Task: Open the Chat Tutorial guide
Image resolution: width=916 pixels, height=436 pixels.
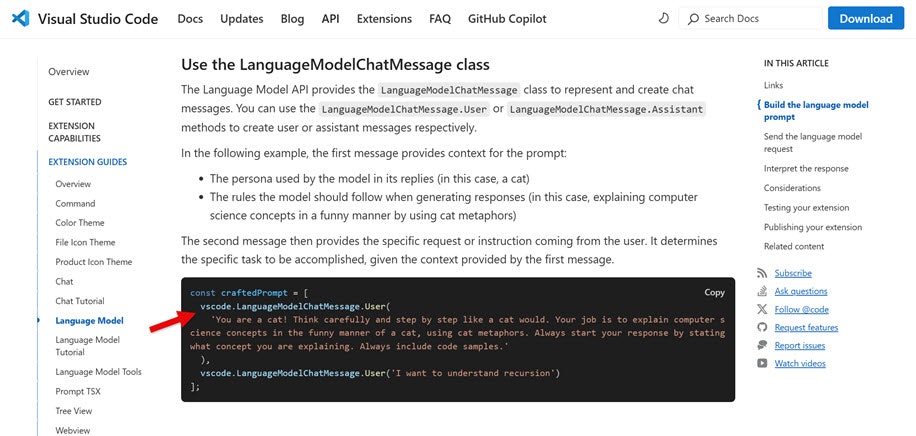Action: 80,301
